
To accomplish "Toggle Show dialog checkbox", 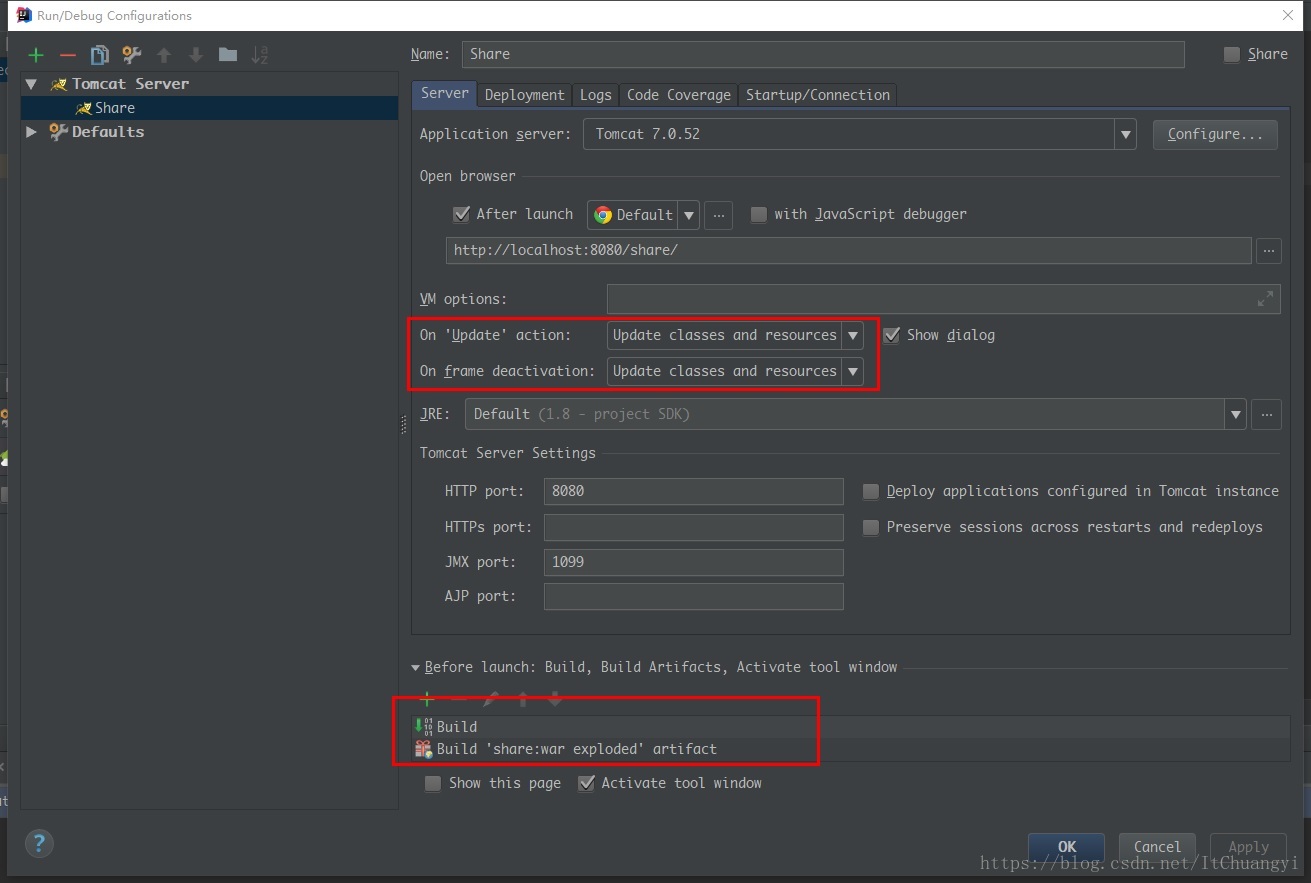I will tap(891, 335).
